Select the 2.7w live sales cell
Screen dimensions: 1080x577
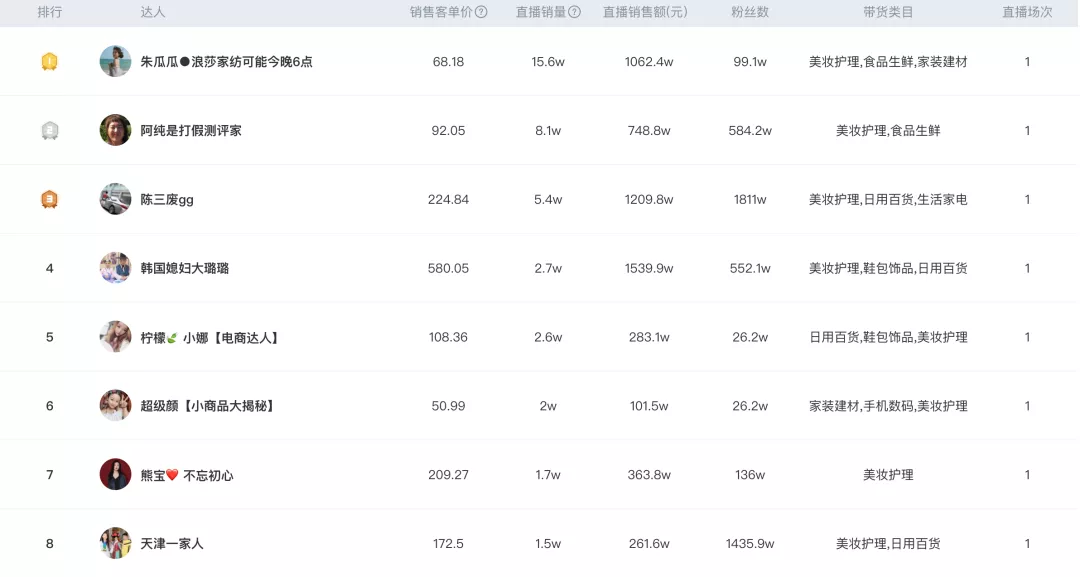(x=548, y=269)
